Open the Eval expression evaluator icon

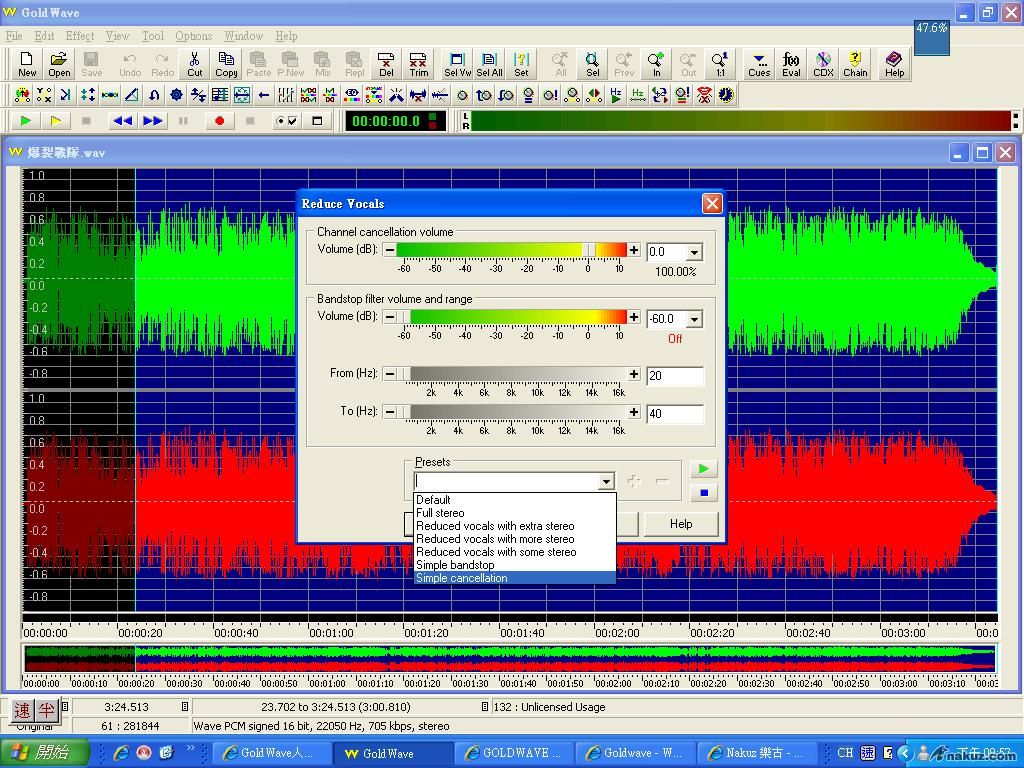(791, 64)
